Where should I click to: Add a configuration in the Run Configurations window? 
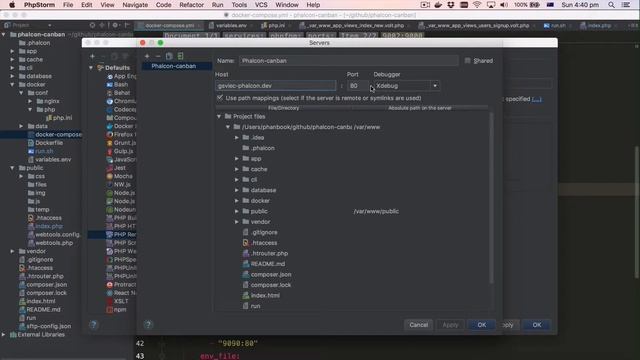click(92, 56)
